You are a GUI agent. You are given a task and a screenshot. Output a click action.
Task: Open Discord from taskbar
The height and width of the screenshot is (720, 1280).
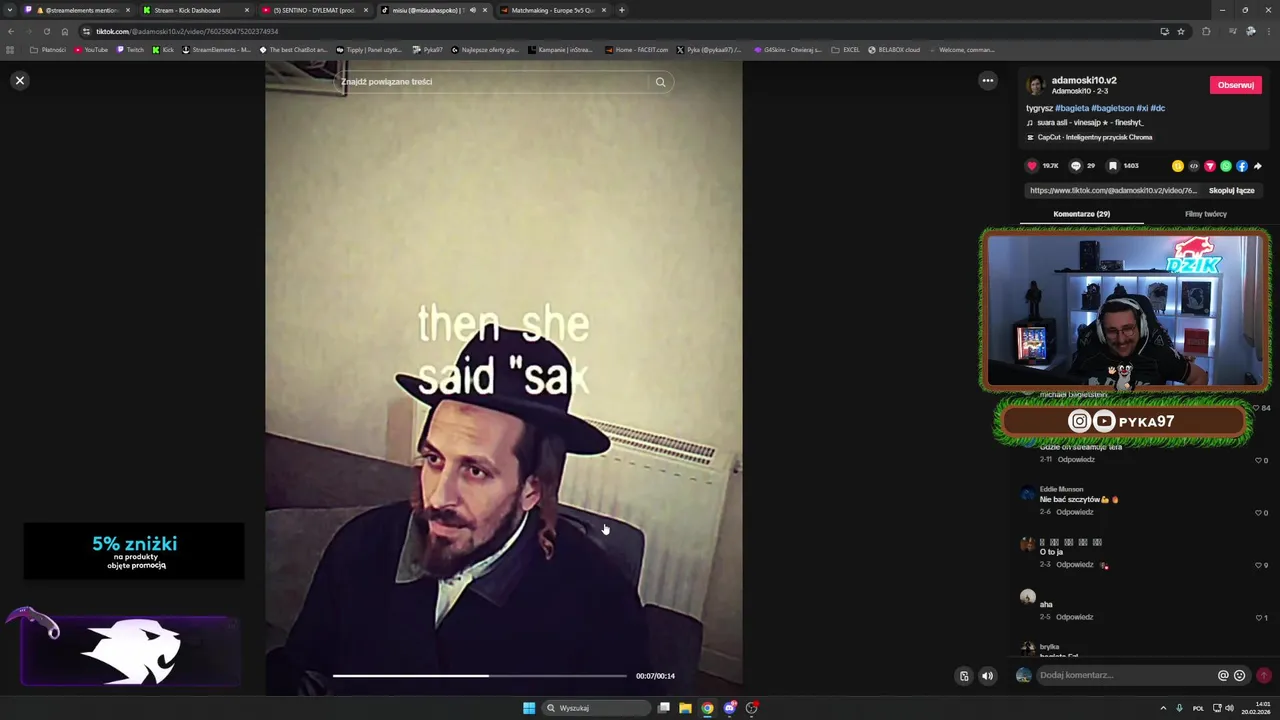click(x=730, y=708)
